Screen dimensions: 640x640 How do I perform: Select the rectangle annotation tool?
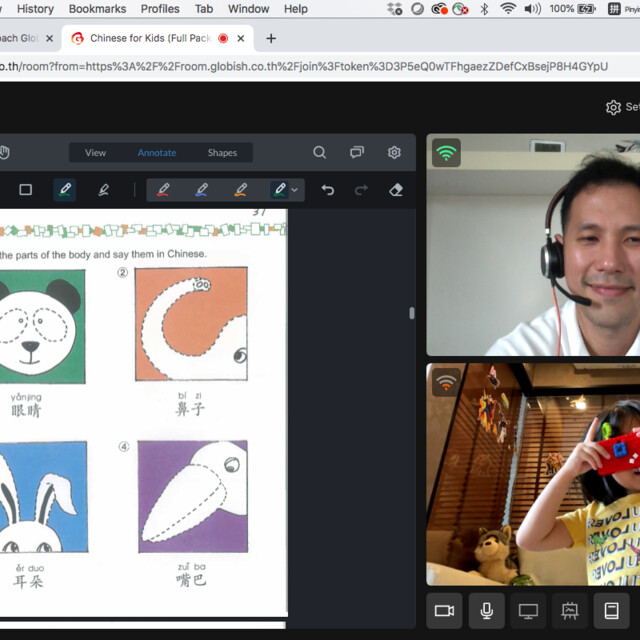pyautogui.click(x=26, y=190)
